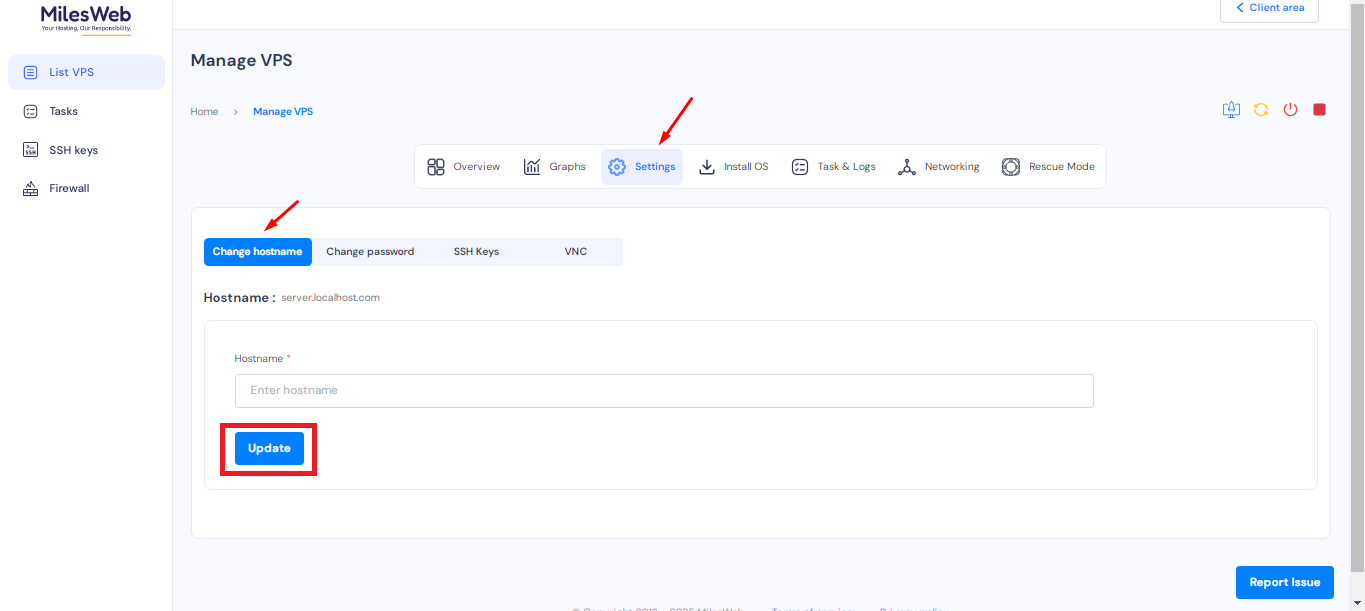
Task: Click the Home breadcrumb link
Action: pyautogui.click(x=204, y=112)
